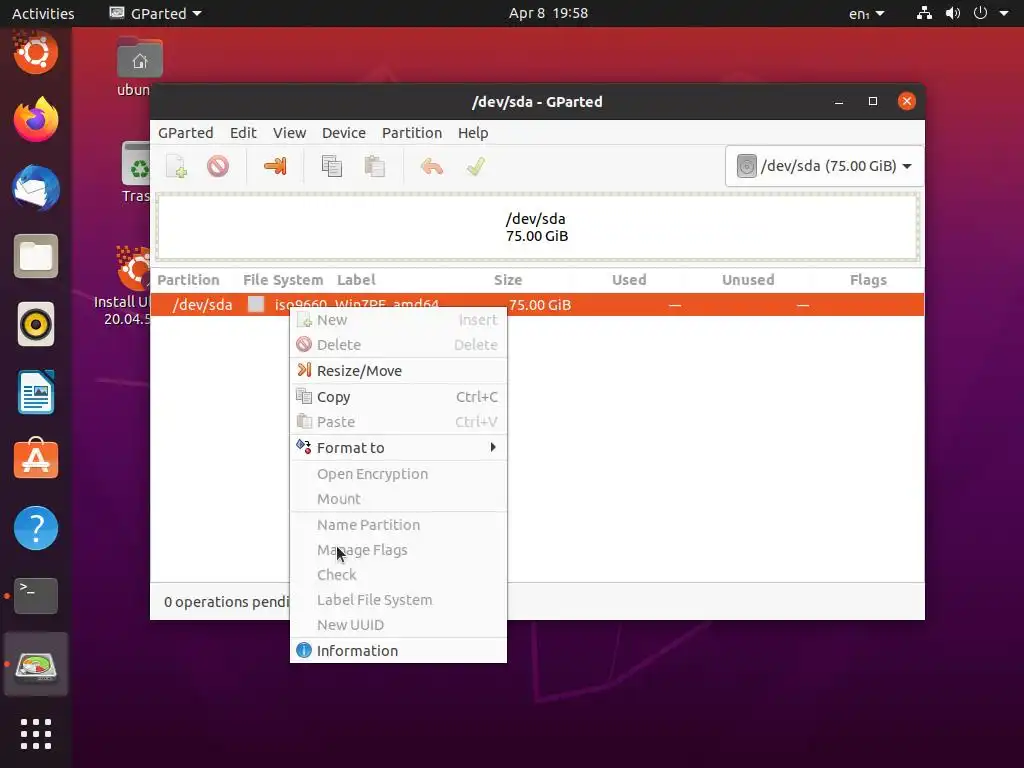Screen dimensions: 1024x768
Task: Click the New UUID menu entry
Action: click(x=398, y=625)
